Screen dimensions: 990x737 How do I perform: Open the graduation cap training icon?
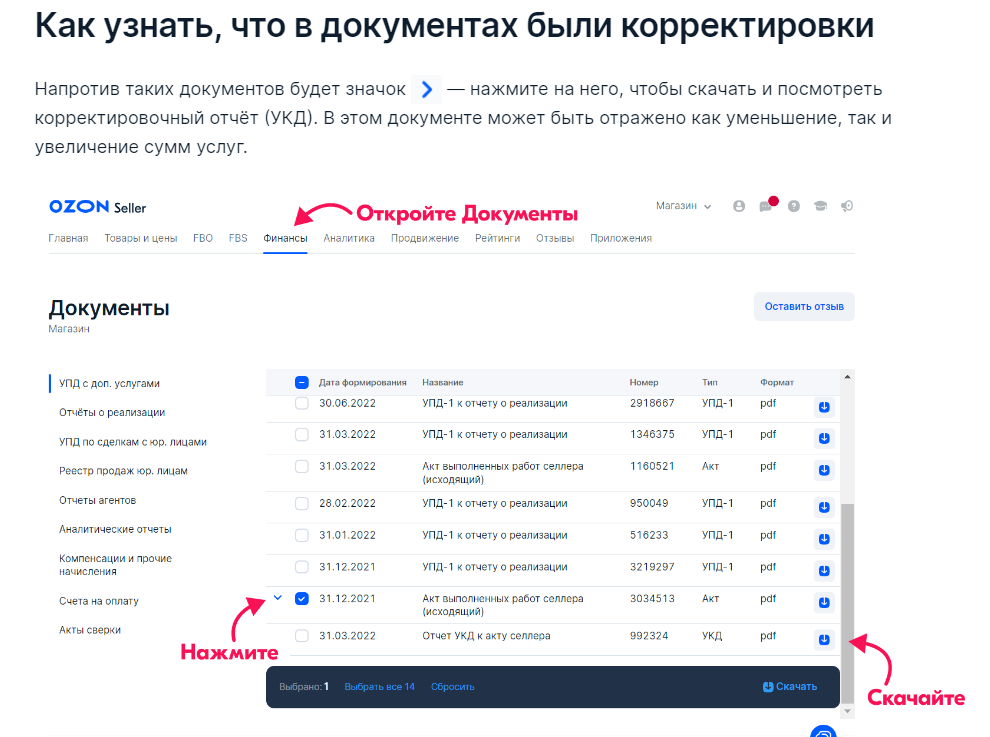point(820,206)
